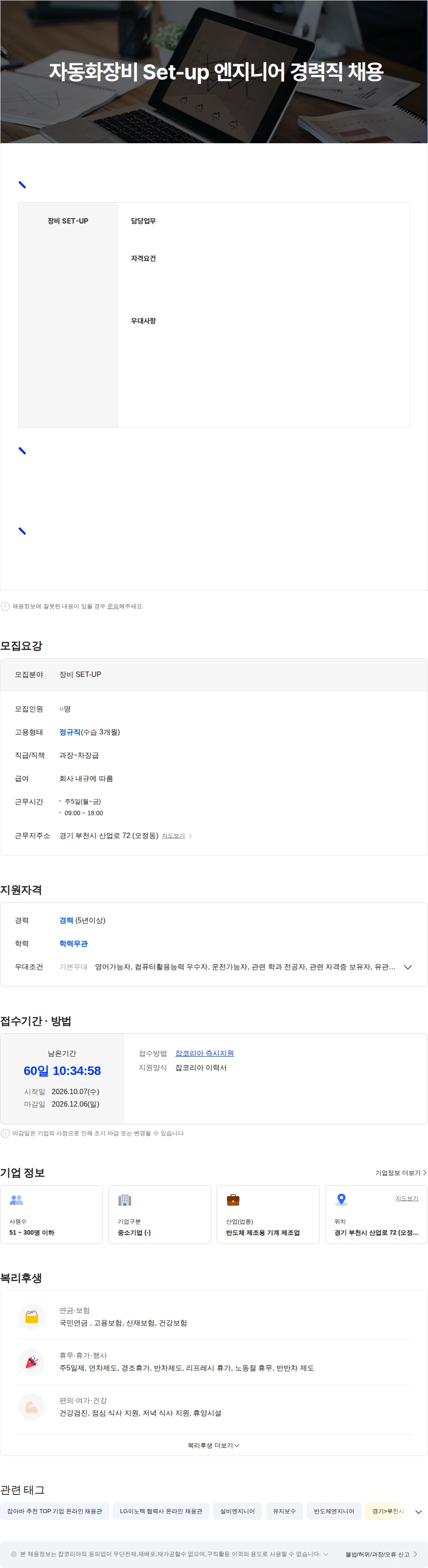Select the 반도체엔지니어 tag
The image size is (428, 1568).
pyautogui.click(x=334, y=1511)
